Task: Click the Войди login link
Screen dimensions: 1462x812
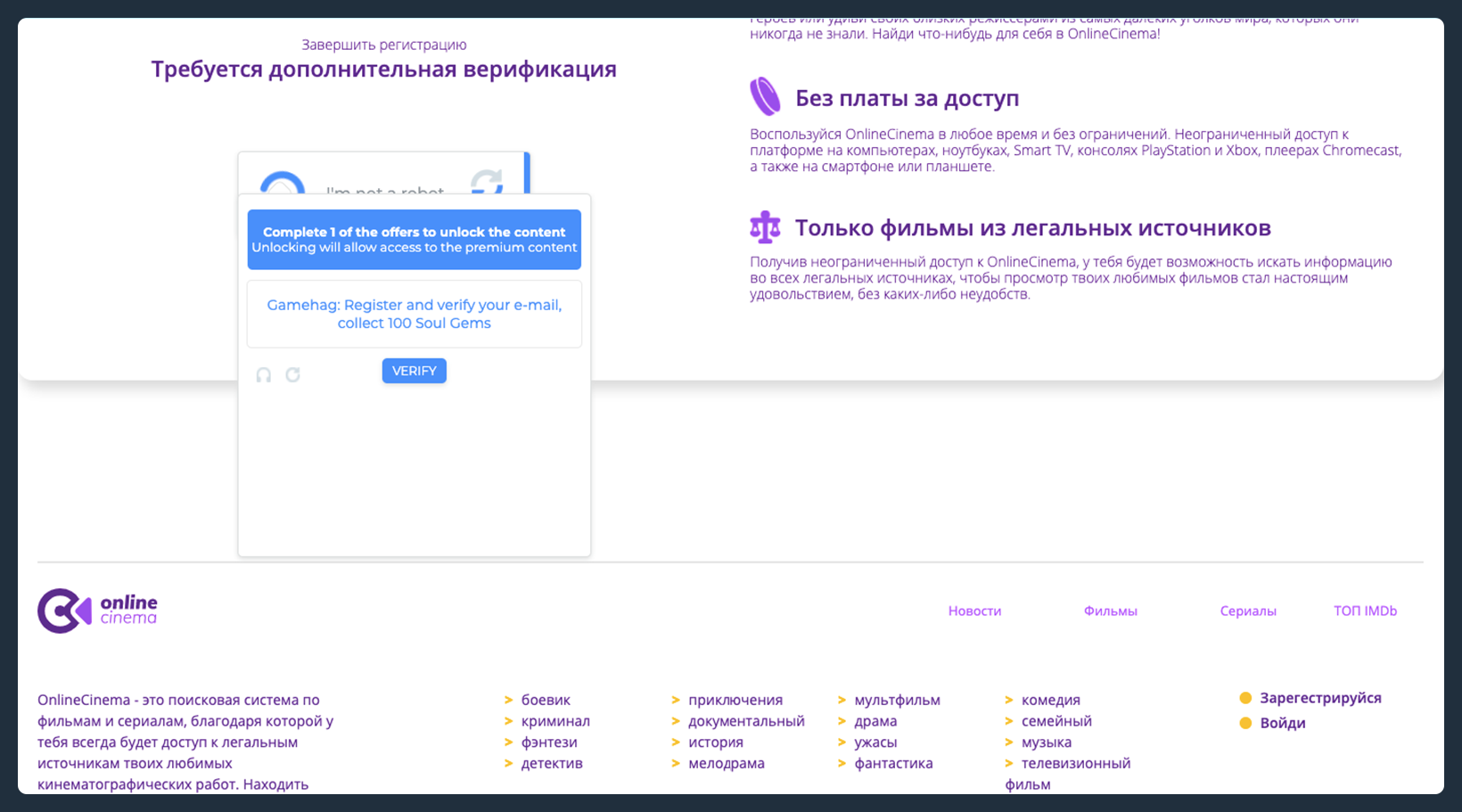Action: click(x=1282, y=723)
